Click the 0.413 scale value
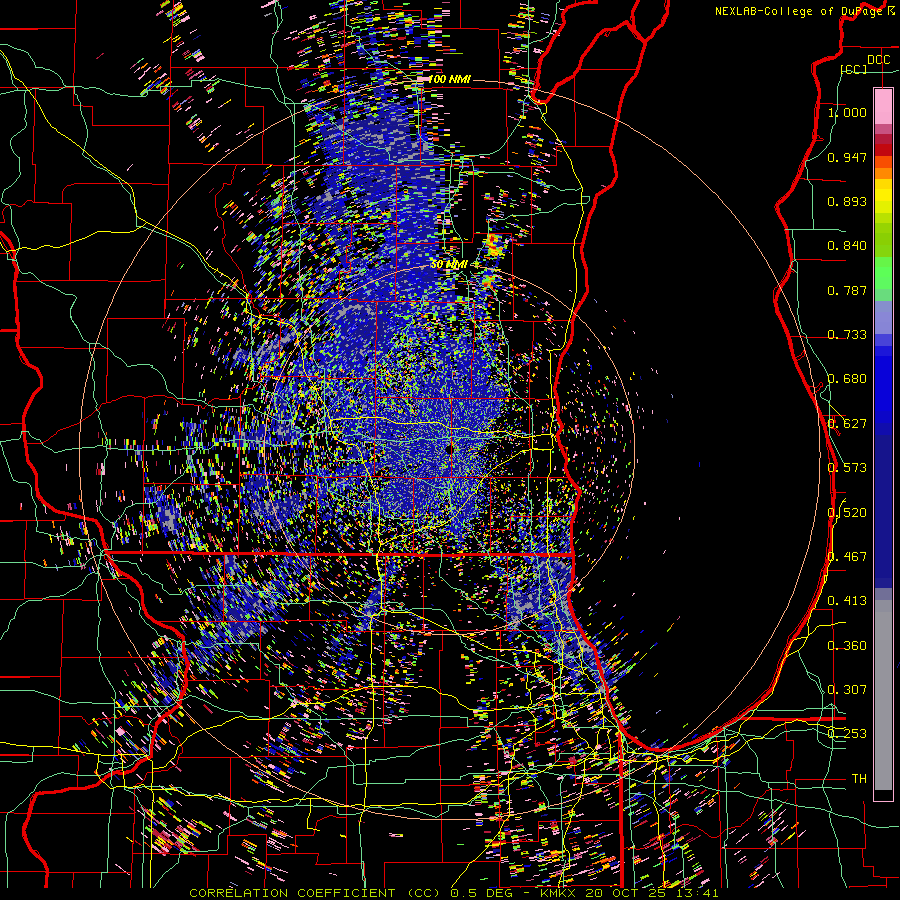This screenshot has height=900, width=900. (x=847, y=601)
